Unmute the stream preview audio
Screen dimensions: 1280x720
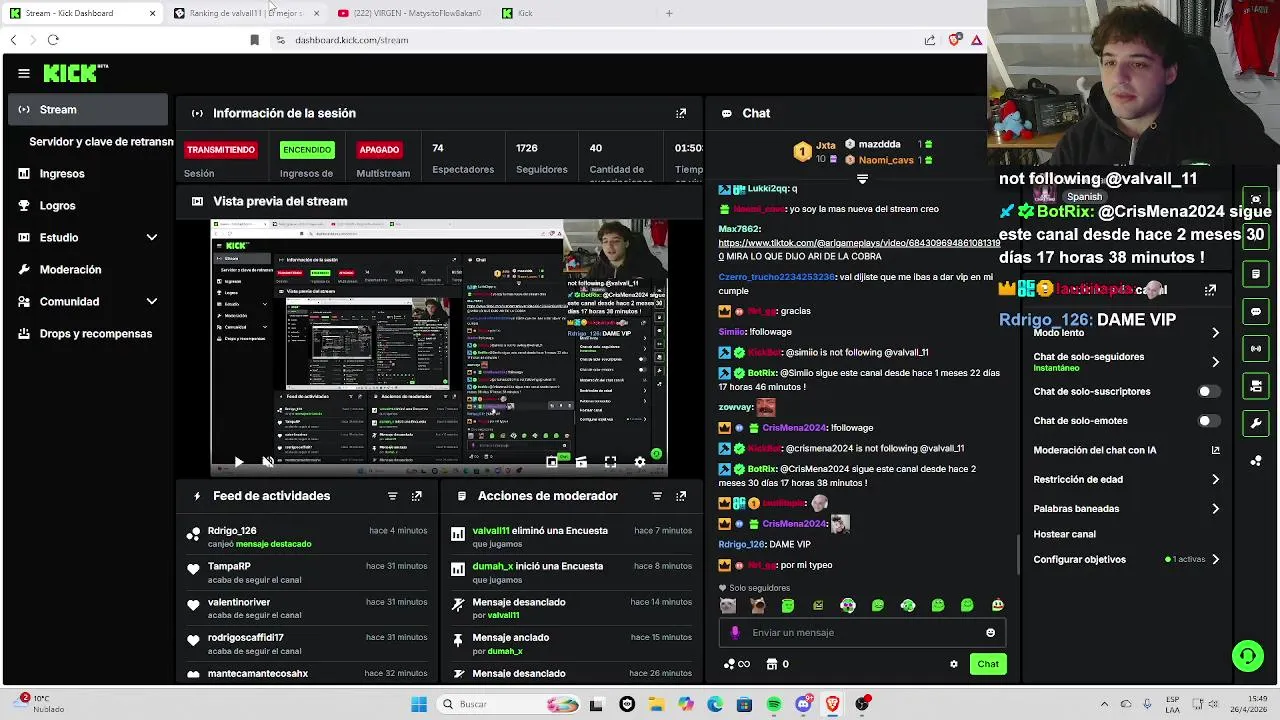pos(267,462)
